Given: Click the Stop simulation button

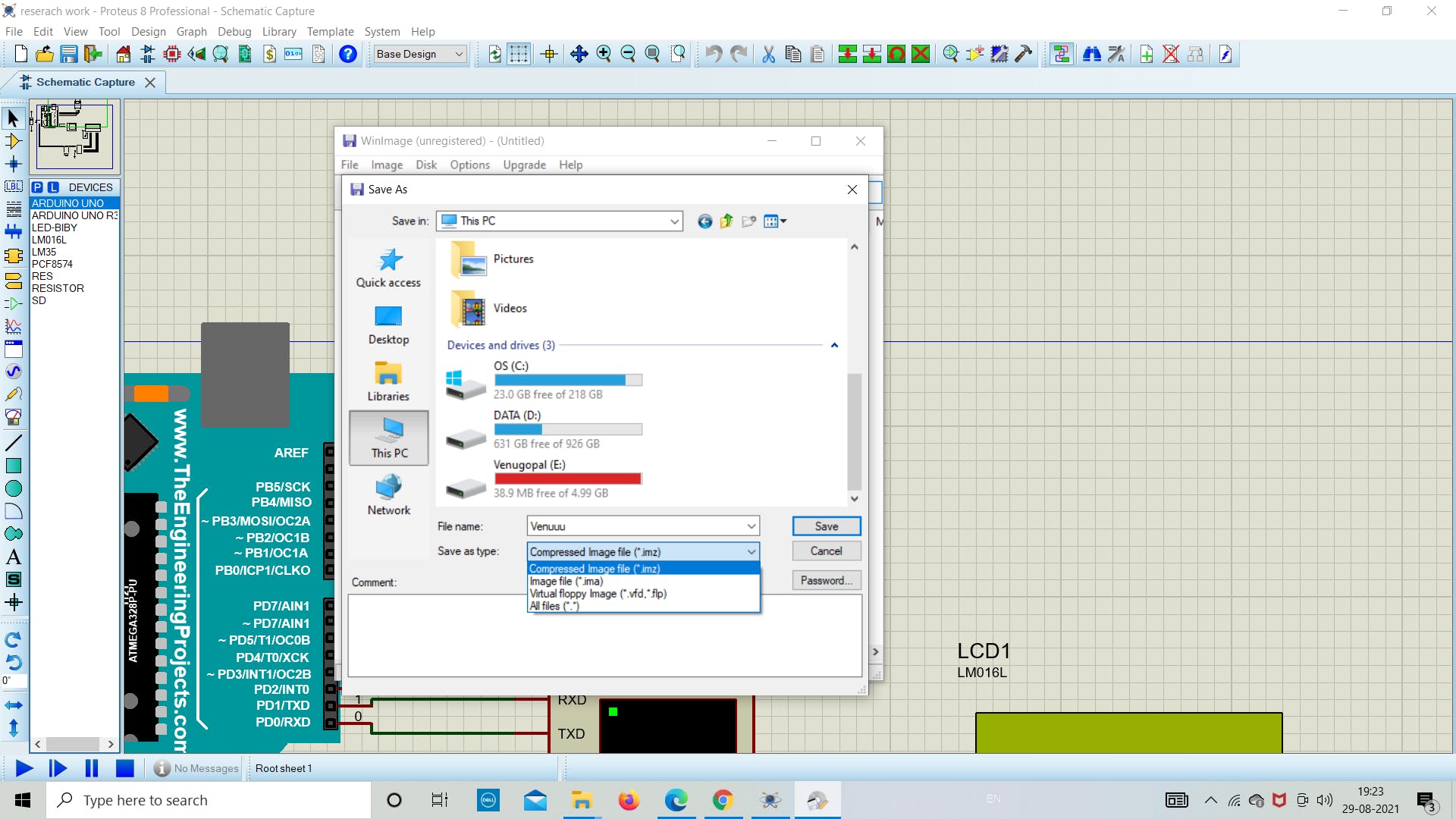Looking at the screenshot, I should click(x=124, y=769).
